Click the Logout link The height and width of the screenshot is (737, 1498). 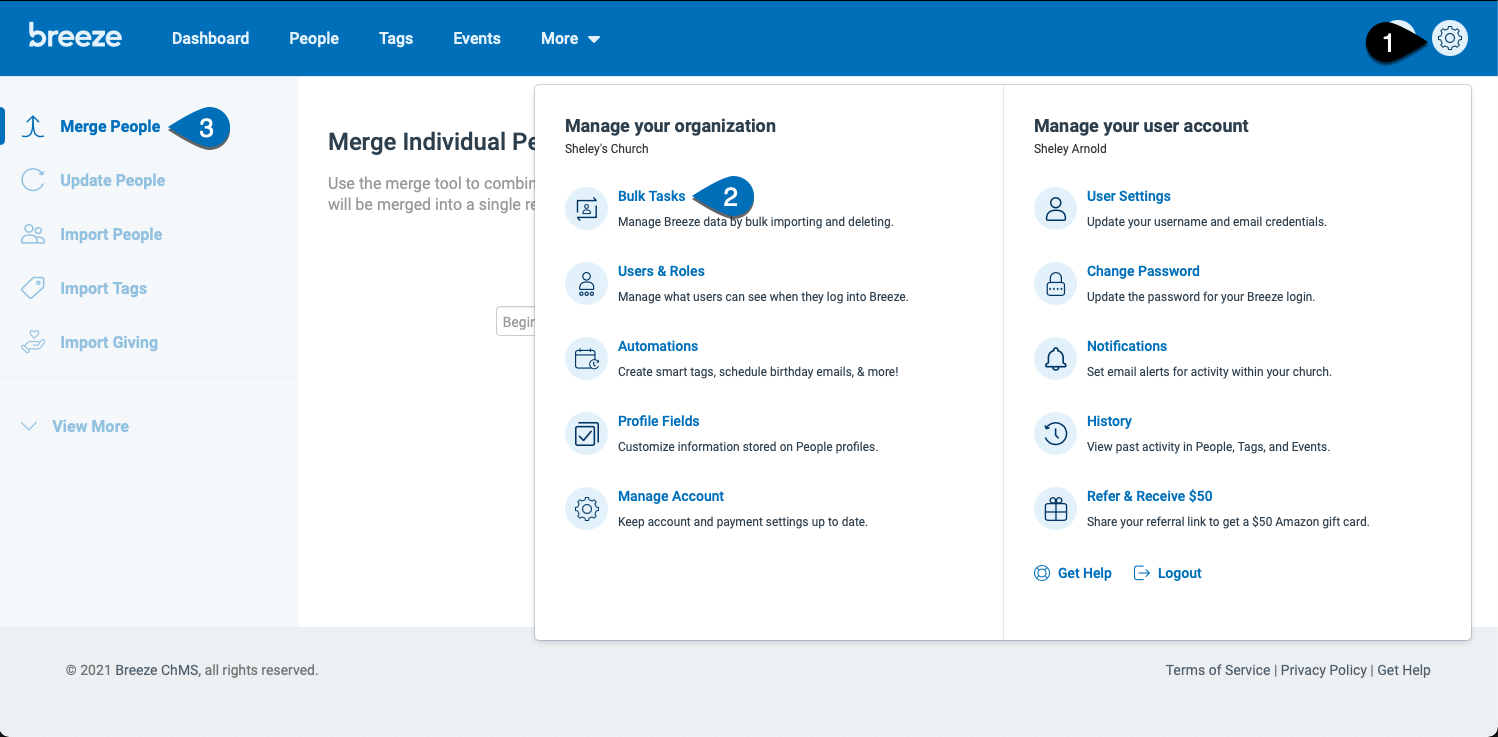pos(1180,573)
